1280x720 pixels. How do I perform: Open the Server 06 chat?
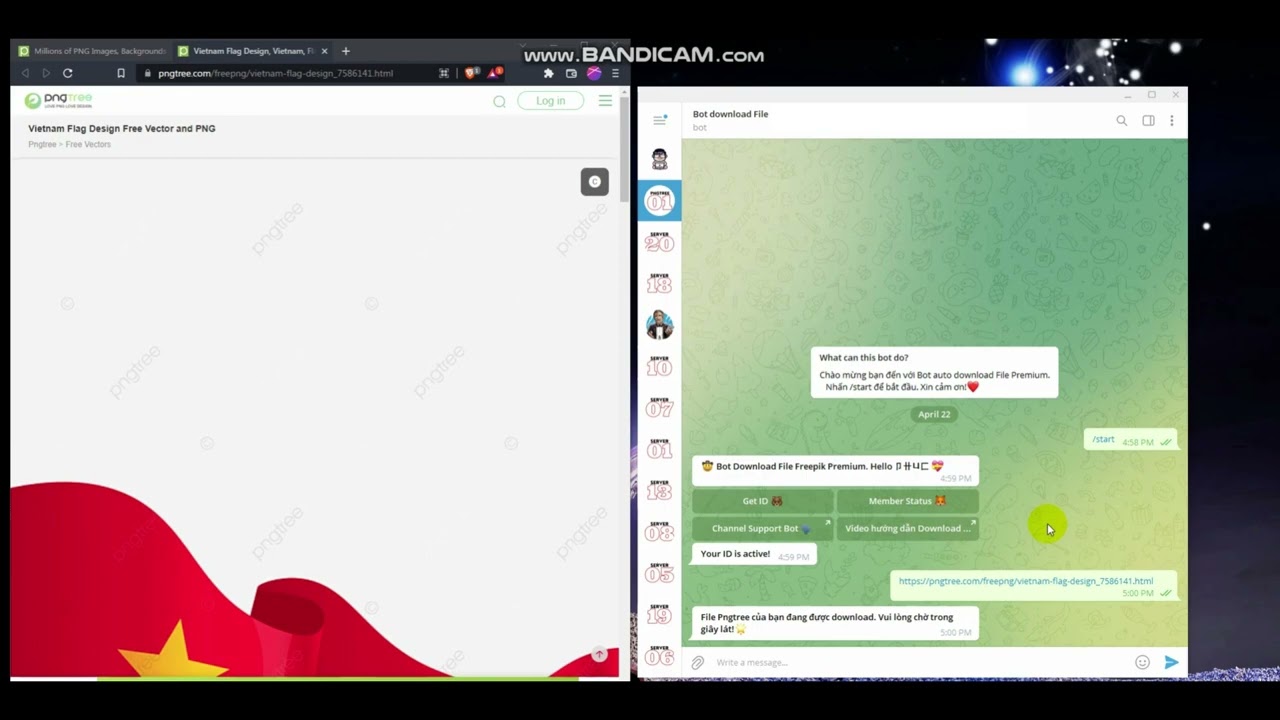[x=659, y=654]
